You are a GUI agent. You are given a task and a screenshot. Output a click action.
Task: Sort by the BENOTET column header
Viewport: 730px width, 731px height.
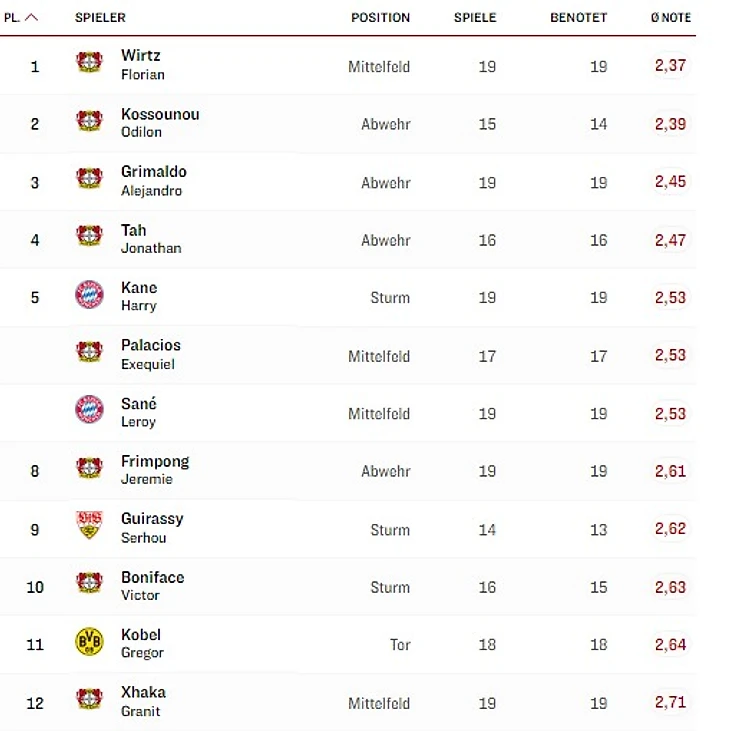click(x=578, y=18)
